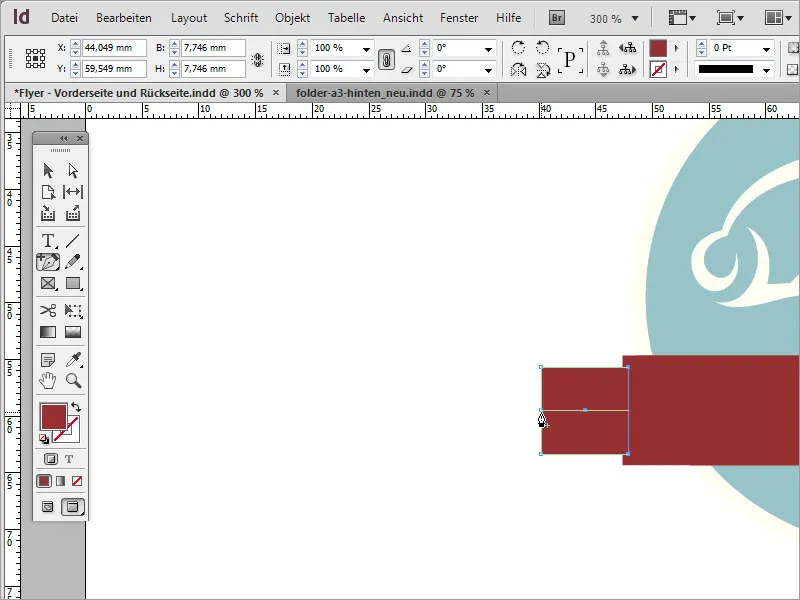Apply solid color button in toolbox
Image resolution: width=800 pixels, height=600 pixels.
(x=44, y=481)
